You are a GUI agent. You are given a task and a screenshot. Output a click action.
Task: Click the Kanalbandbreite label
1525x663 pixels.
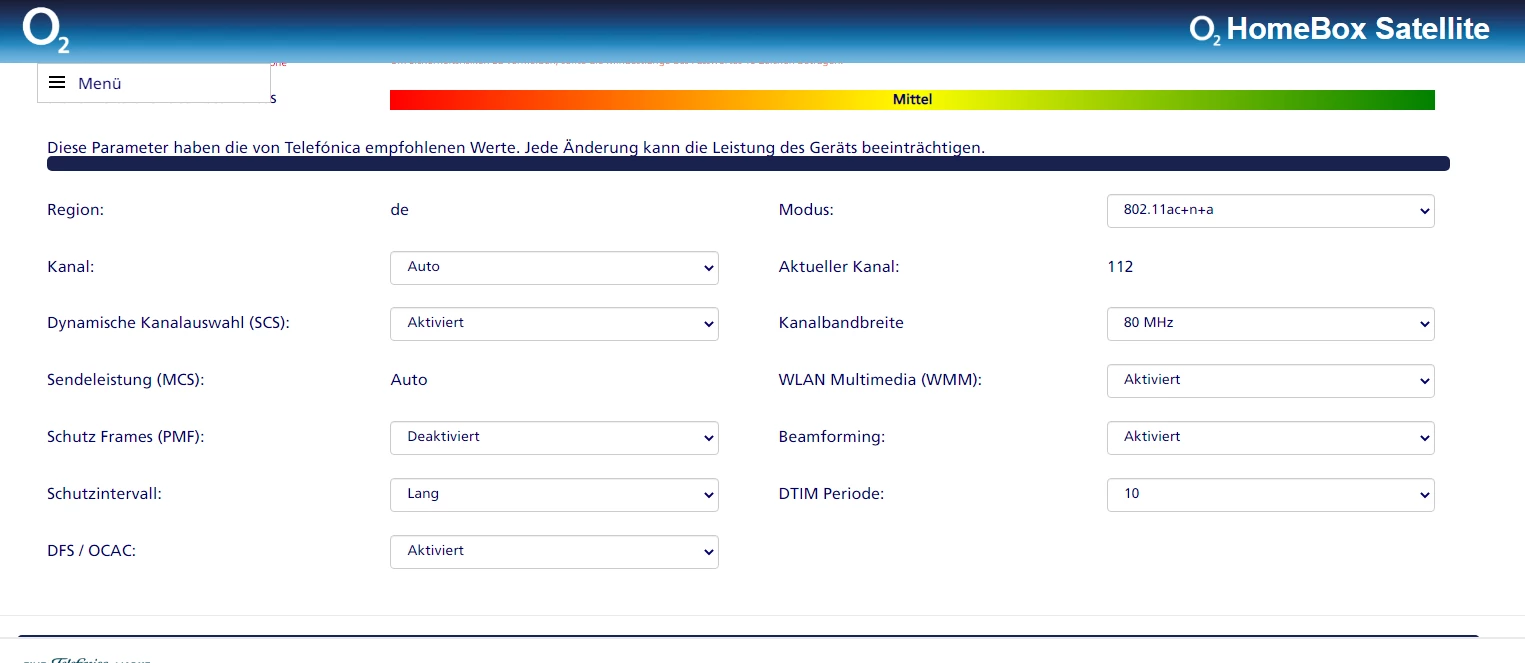coord(841,323)
